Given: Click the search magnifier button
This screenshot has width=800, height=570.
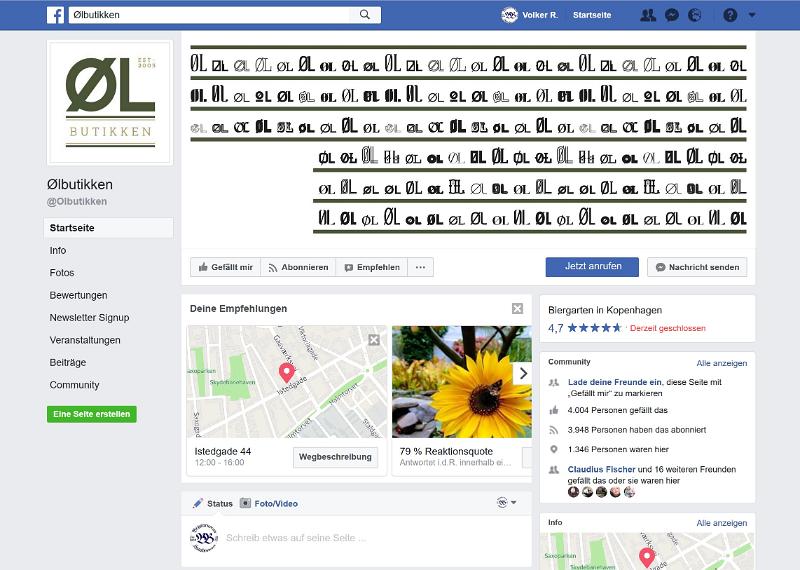Looking at the screenshot, I should (365, 15).
